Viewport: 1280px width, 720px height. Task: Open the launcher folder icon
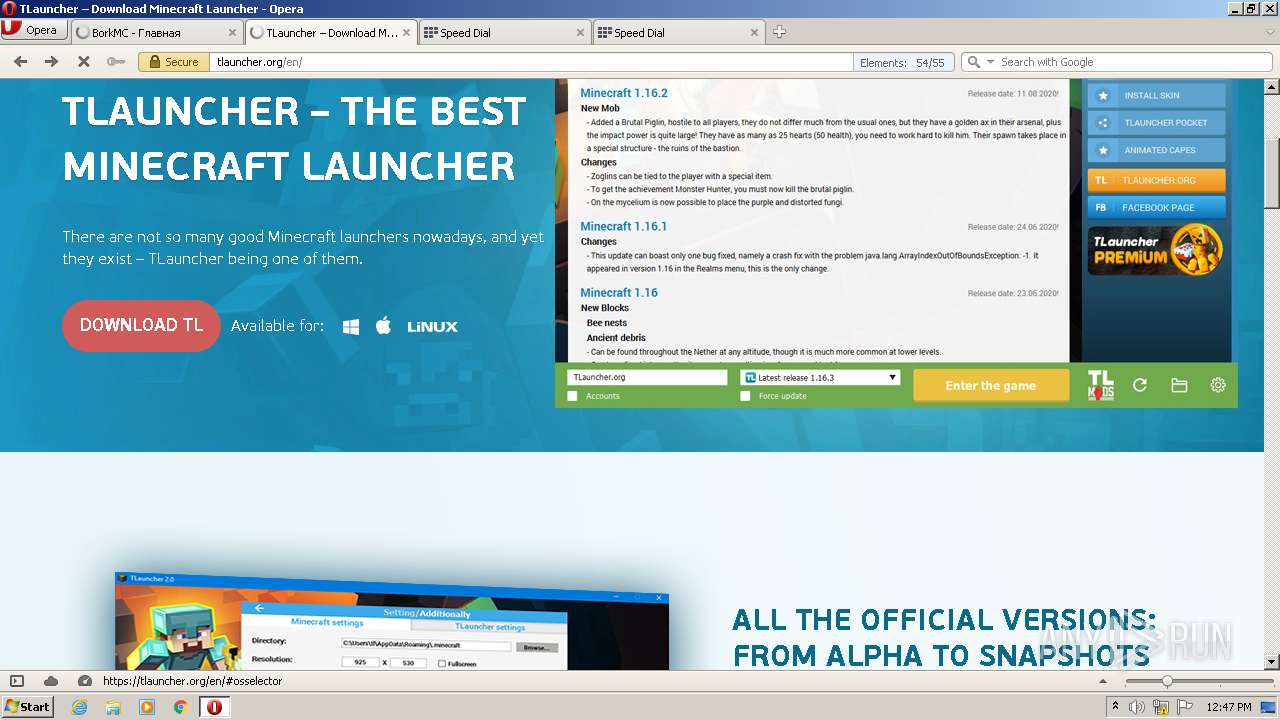[1179, 385]
